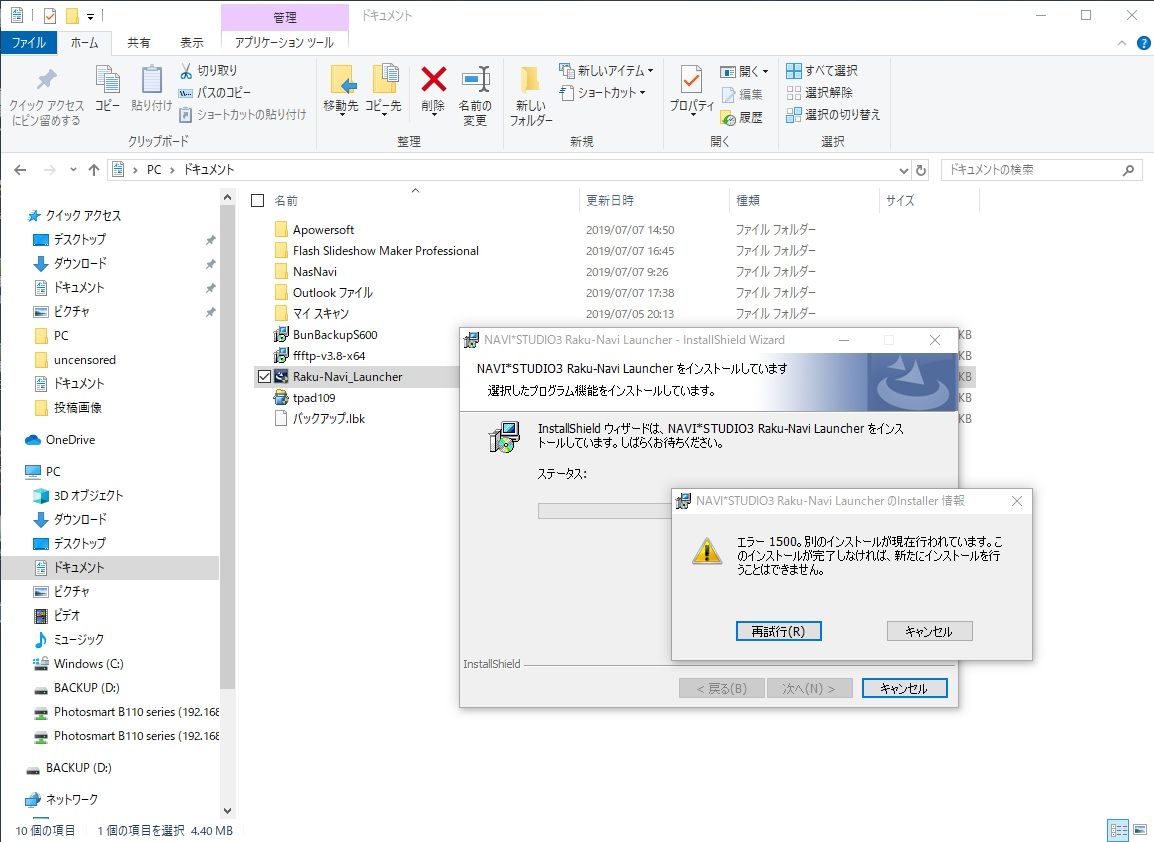Click Cancel (キャンセル) in error dialog
Screen dimensions: 1154x842
pyautogui.click(x=930, y=631)
